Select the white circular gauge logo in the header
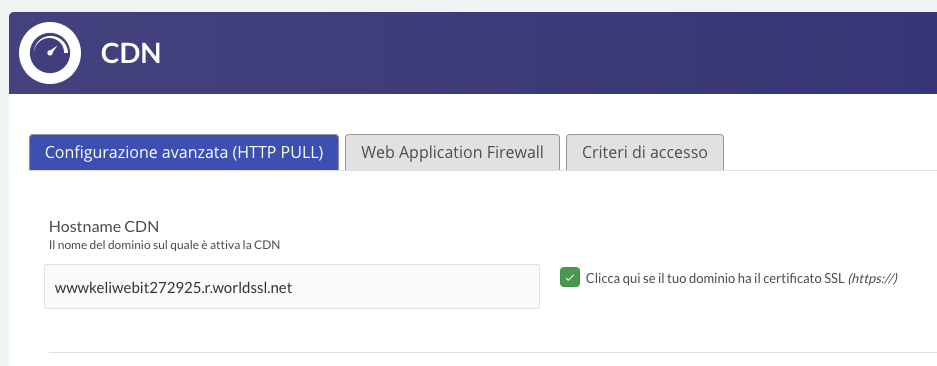The width and height of the screenshot is (937, 366). 50,53
